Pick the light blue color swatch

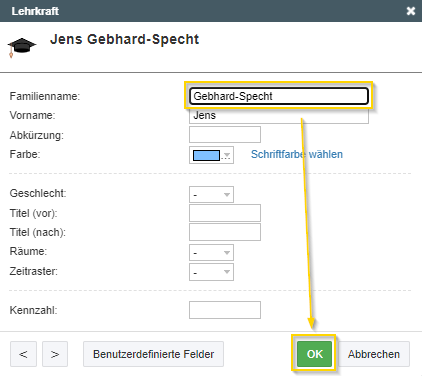click(x=206, y=155)
